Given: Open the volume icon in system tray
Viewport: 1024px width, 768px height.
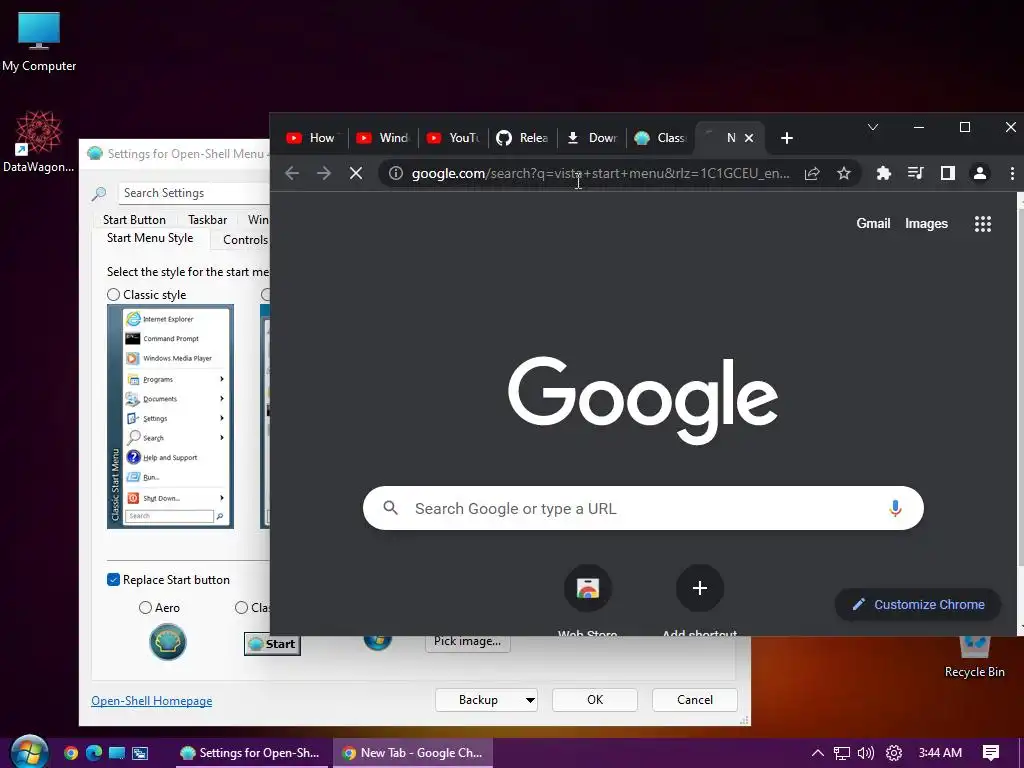Looking at the screenshot, I should (866, 753).
